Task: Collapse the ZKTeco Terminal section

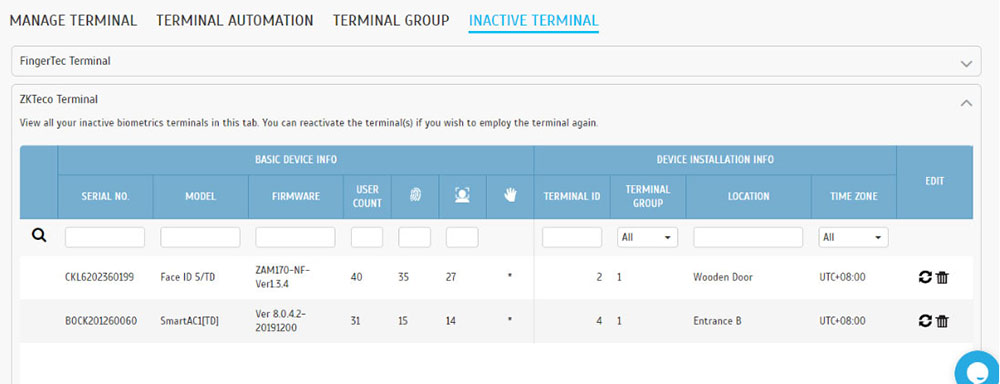Action: pos(967,102)
